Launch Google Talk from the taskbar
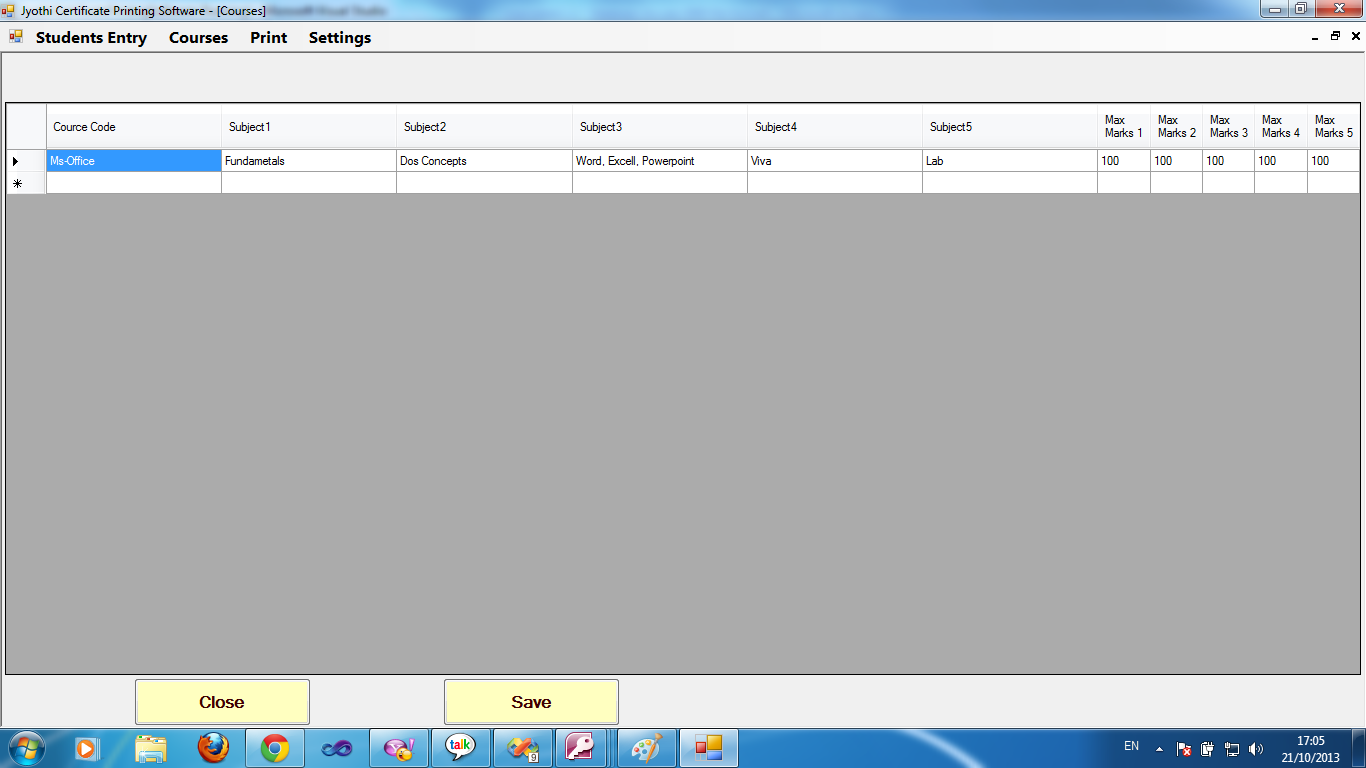Viewport: 1366px width, 768px height. point(460,747)
